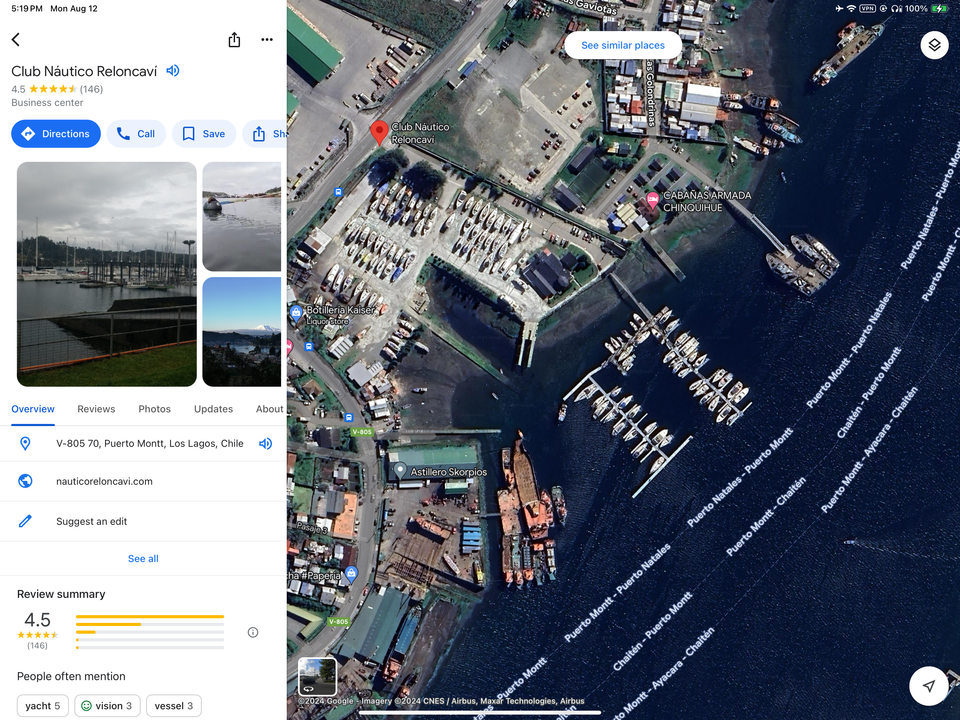Screen dimensions: 960x720
Task: Tap the compass navigation arrow on the map
Action: pyautogui.click(x=929, y=686)
